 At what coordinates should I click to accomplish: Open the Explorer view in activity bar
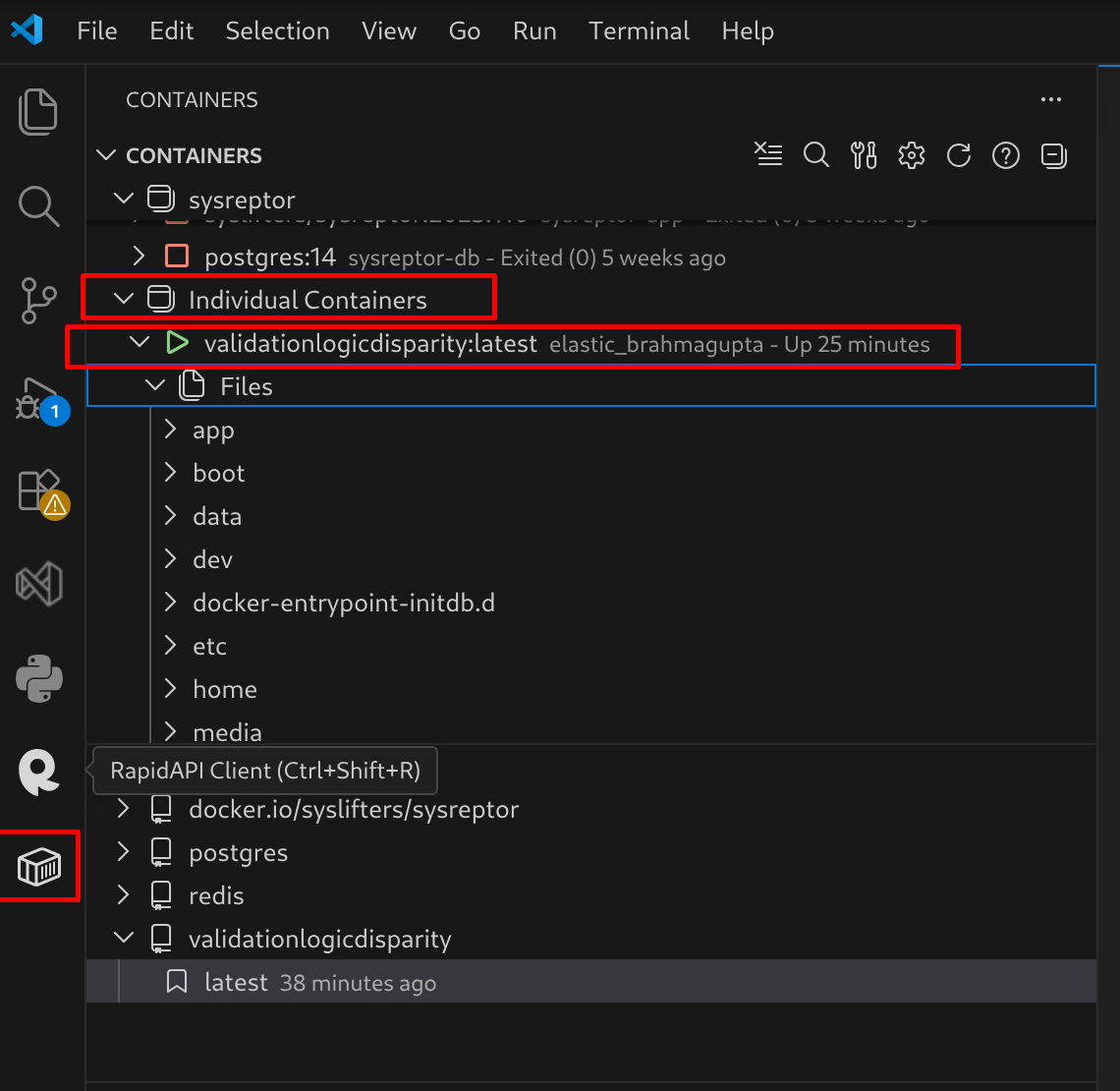(38, 112)
